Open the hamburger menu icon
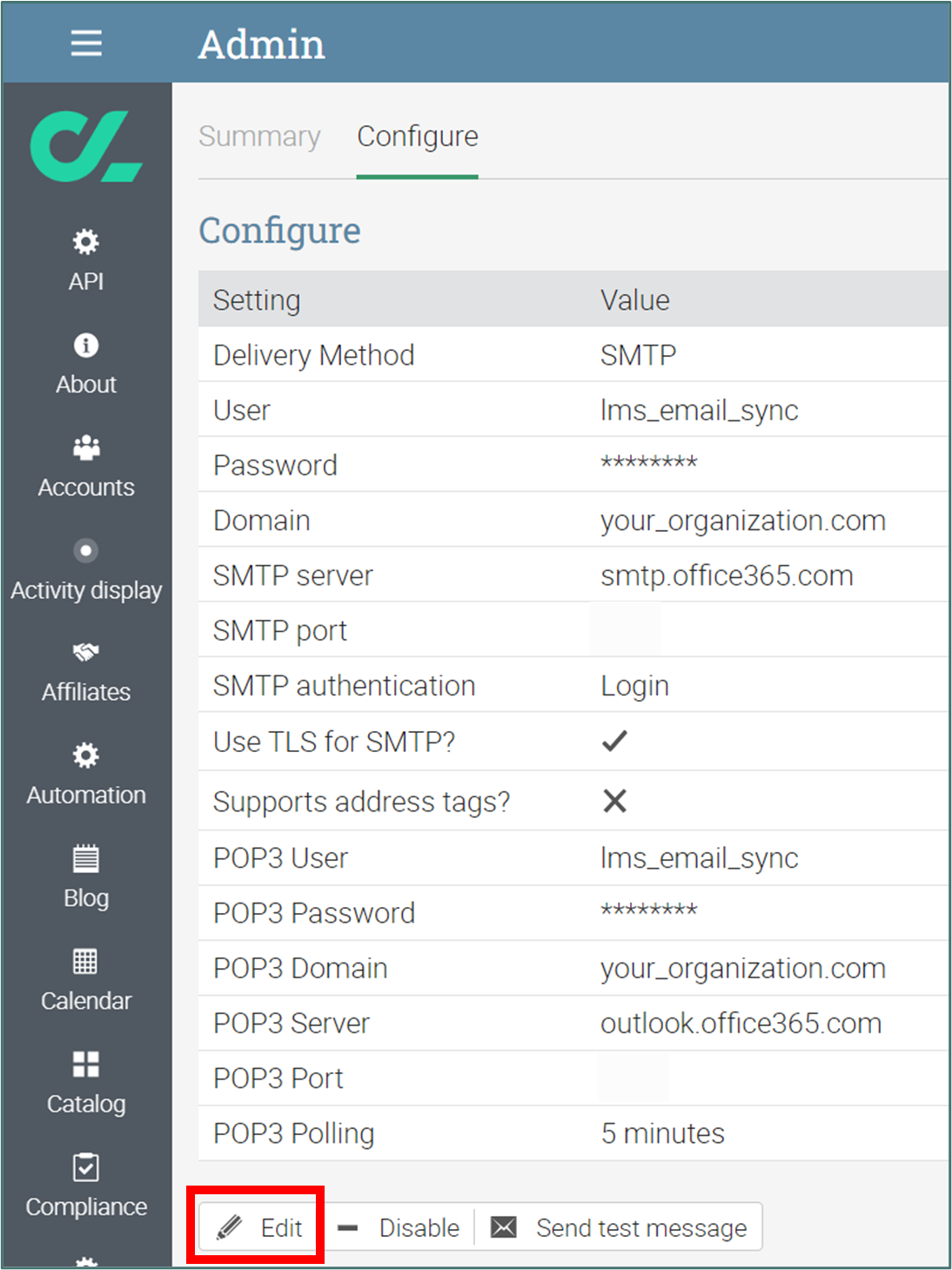 (x=86, y=43)
